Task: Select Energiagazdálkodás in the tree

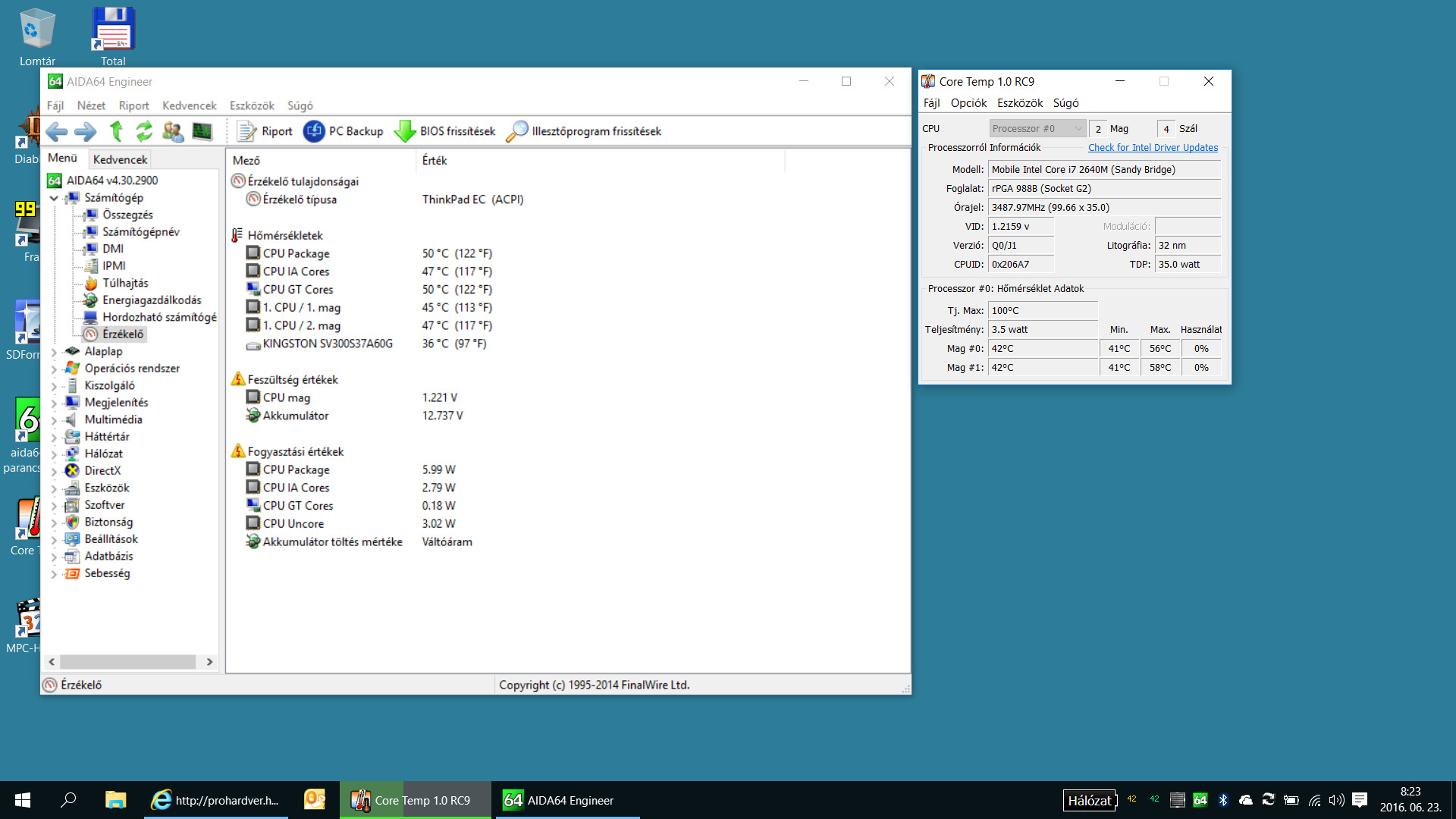Action: click(152, 300)
